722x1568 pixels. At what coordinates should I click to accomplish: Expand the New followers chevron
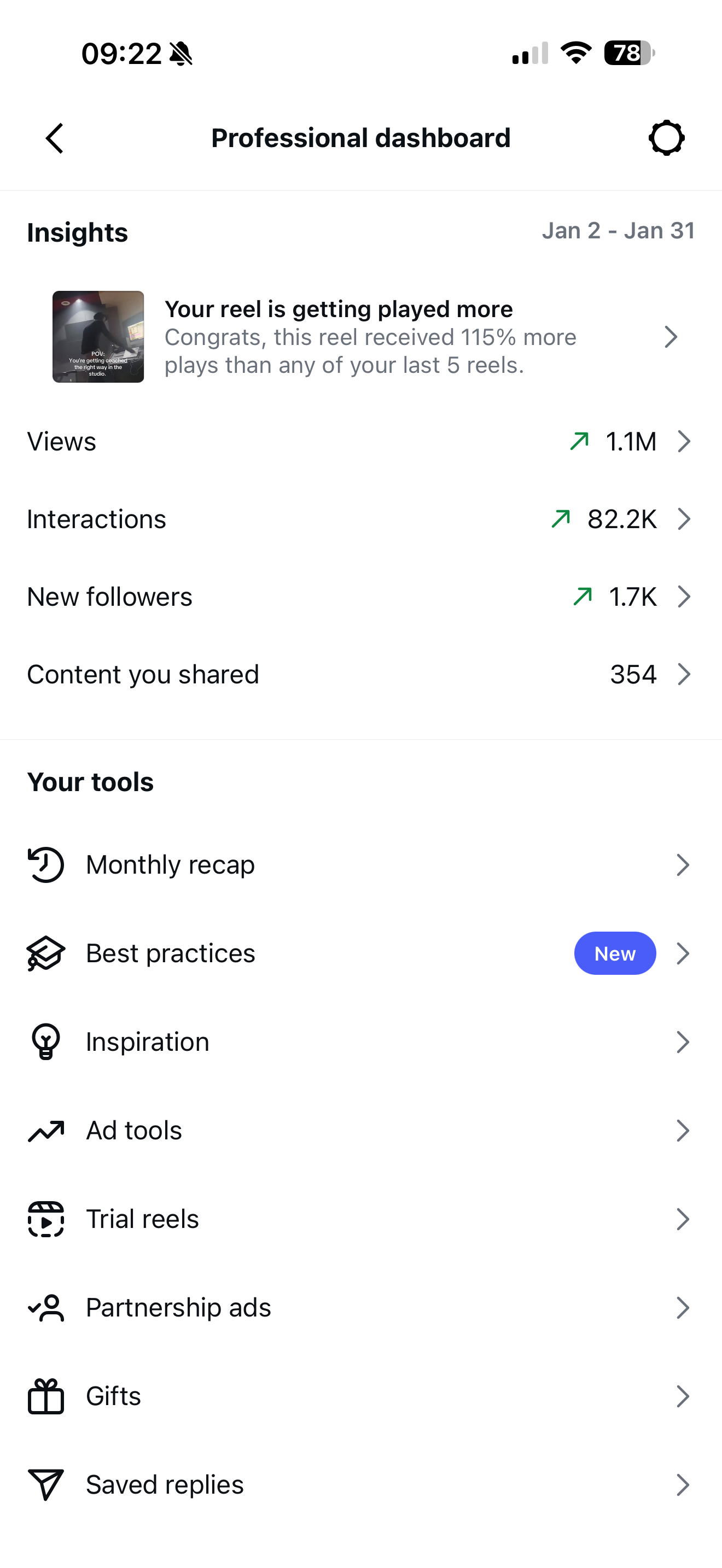pos(684,597)
